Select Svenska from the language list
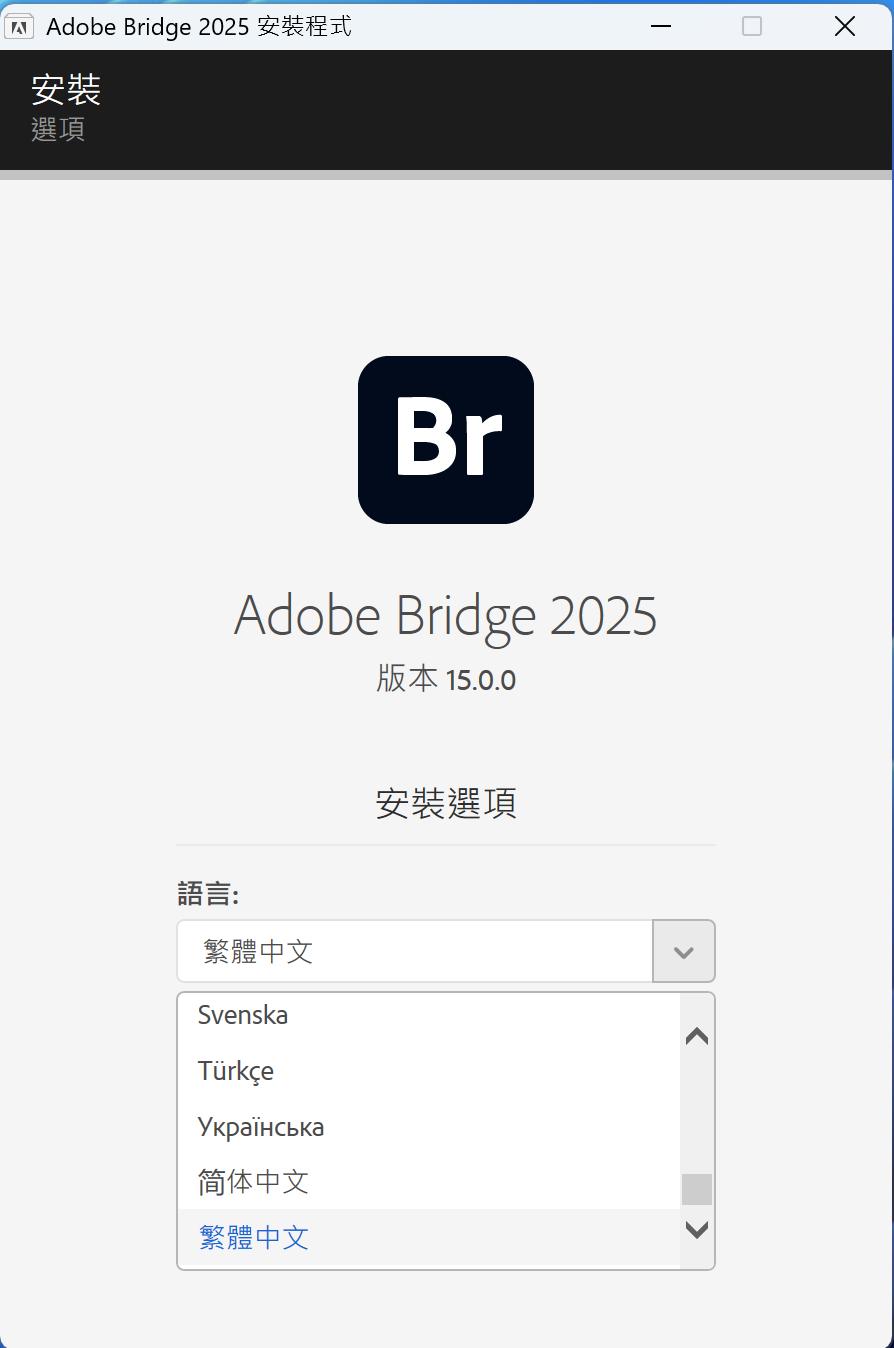This screenshot has width=894, height=1348. point(243,1015)
